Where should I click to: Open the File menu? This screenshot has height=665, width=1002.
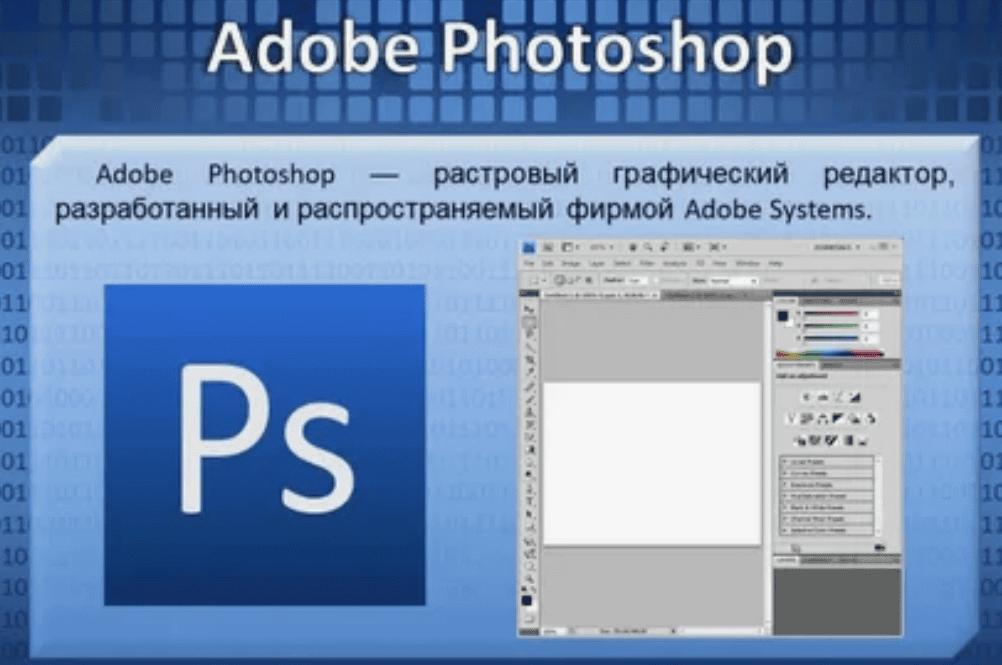[x=528, y=263]
